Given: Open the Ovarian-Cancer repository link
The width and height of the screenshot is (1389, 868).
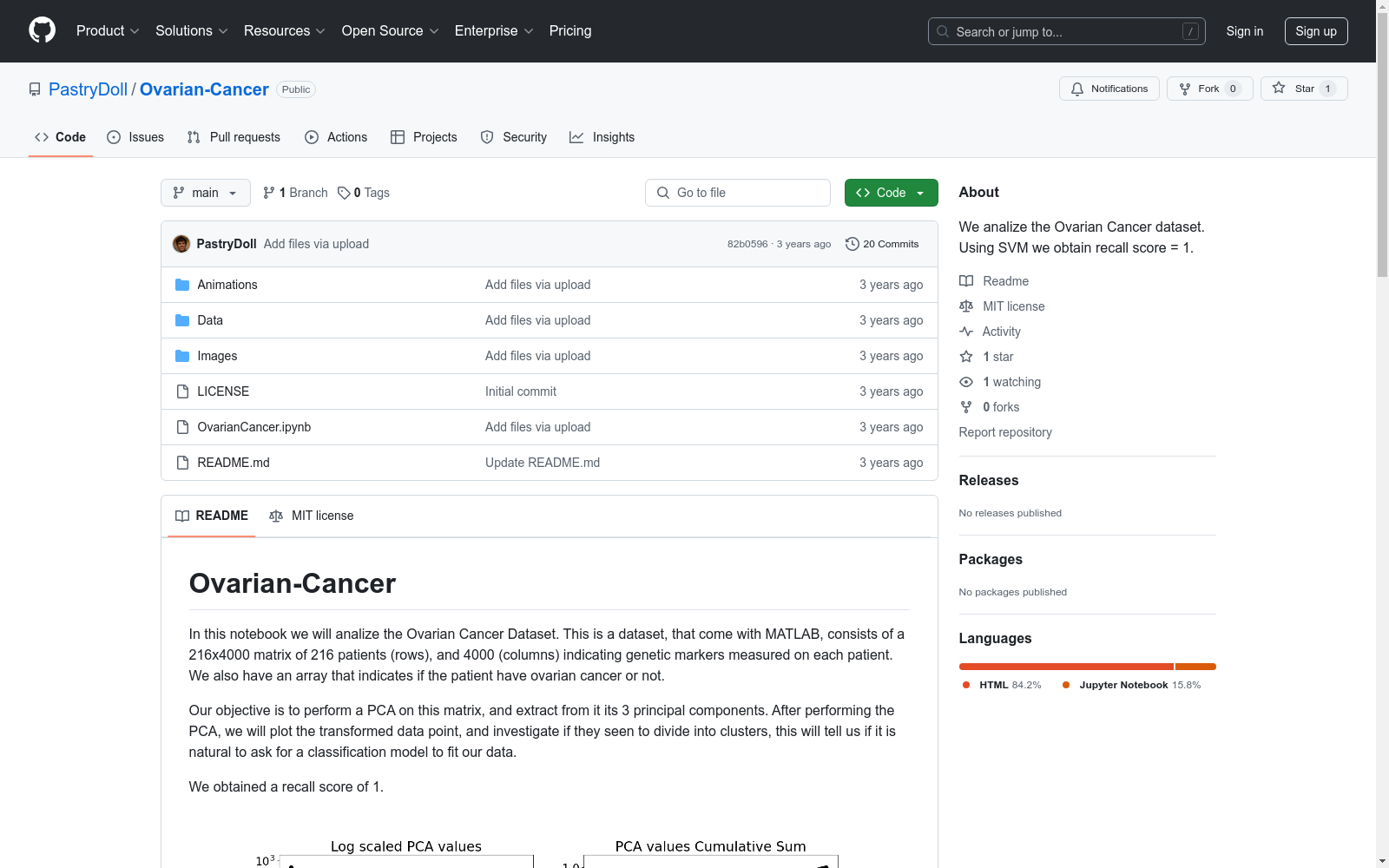Looking at the screenshot, I should [204, 89].
